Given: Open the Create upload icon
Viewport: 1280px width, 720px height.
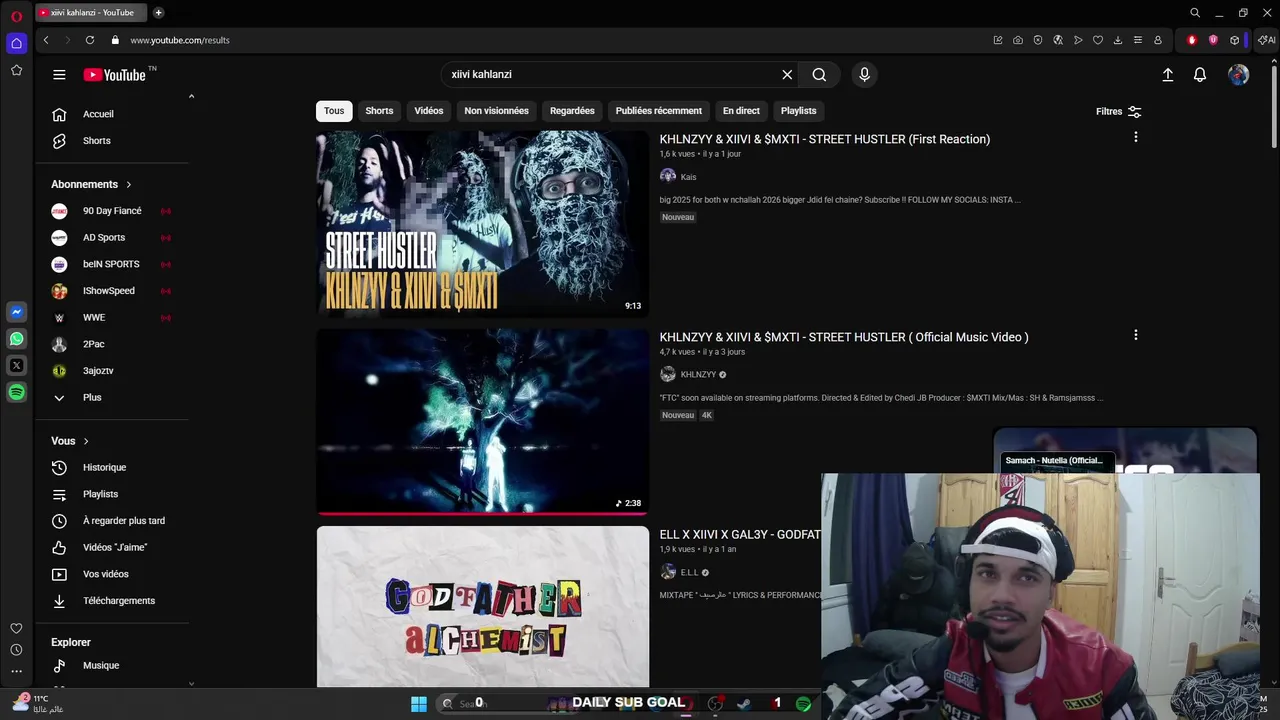Looking at the screenshot, I should coord(1167,75).
